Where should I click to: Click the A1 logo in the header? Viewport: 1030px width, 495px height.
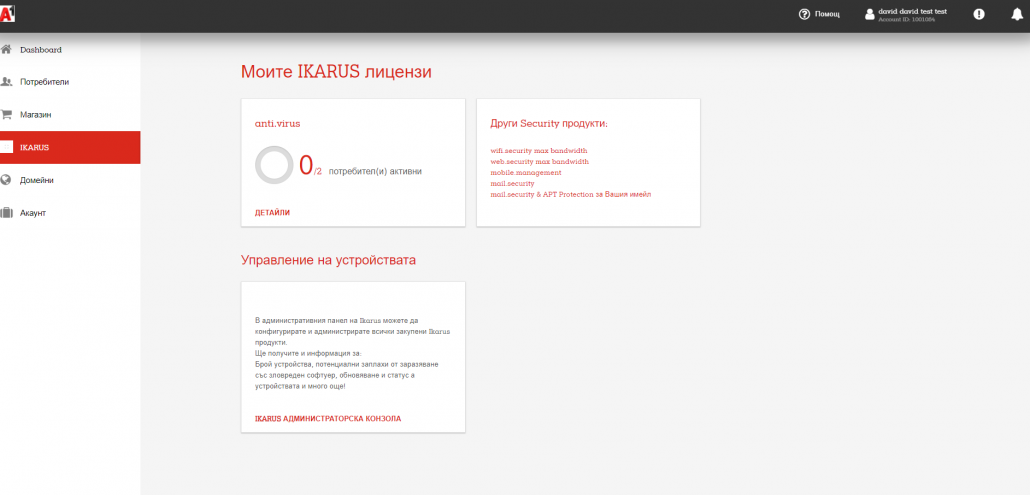pyautogui.click(x=7, y=14)
